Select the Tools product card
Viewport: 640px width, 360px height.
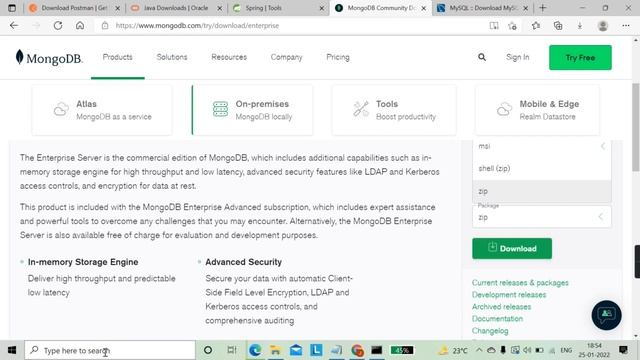394,110
